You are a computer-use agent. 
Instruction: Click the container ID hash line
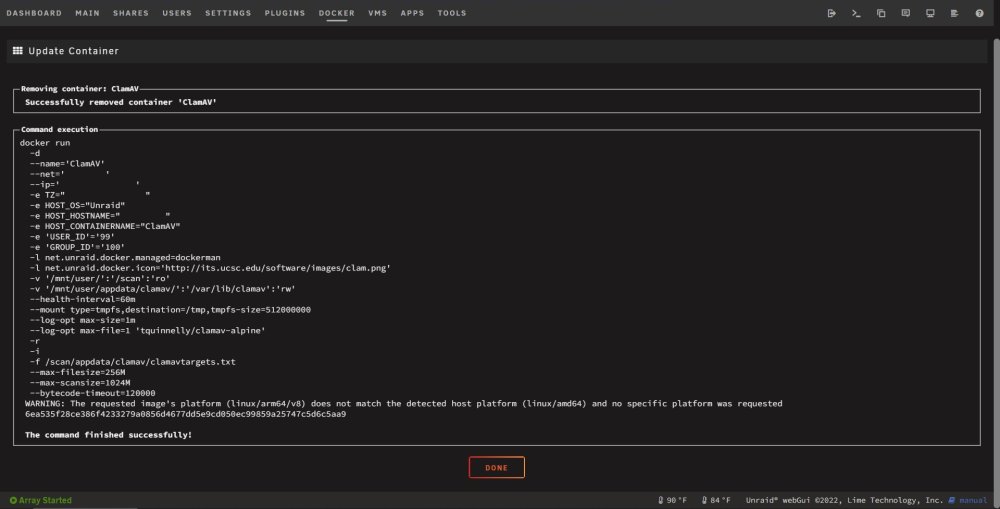186,414
